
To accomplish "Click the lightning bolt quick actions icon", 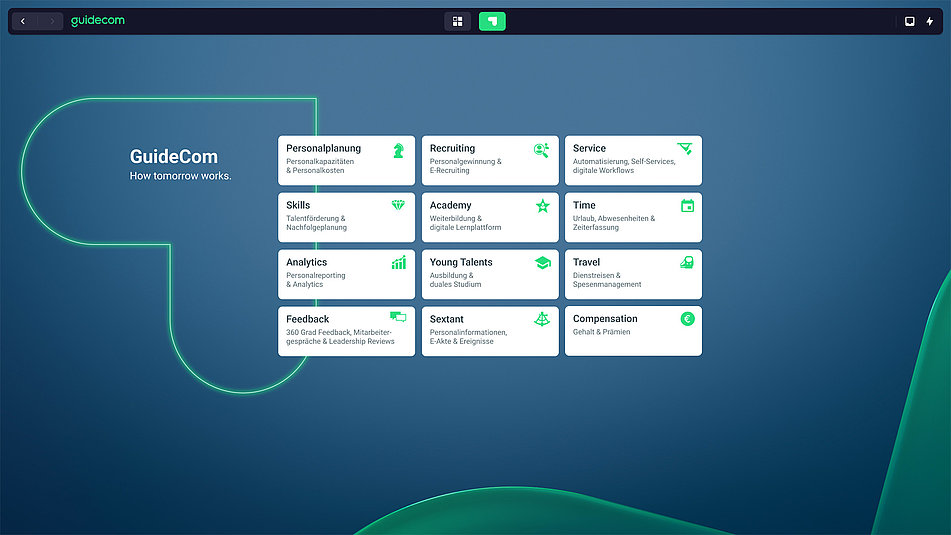I will click(x=930, y=21).
